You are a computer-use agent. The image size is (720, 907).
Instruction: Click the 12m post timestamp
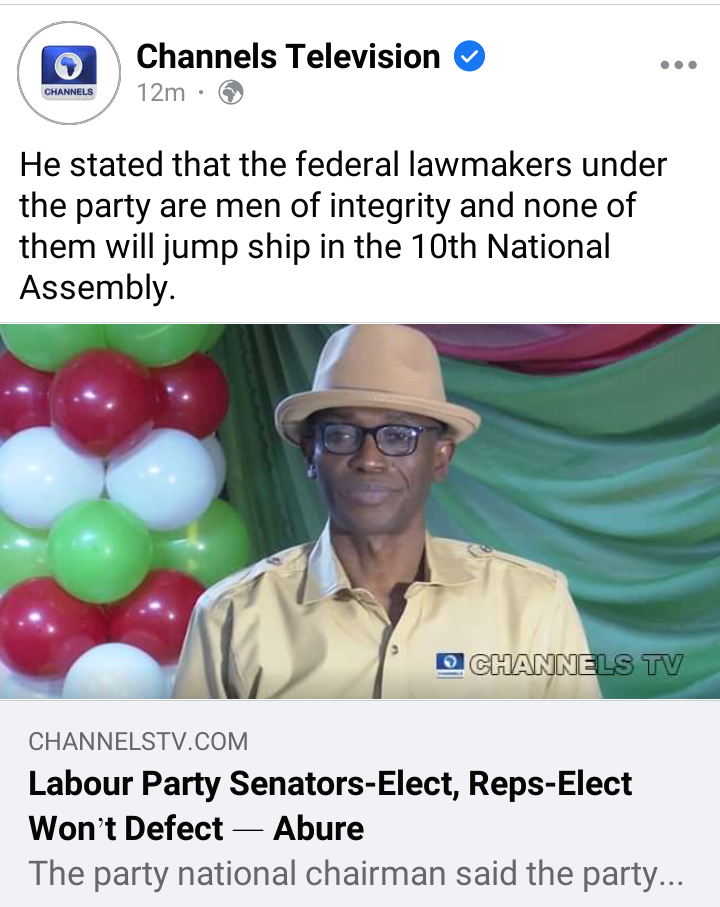(161, 93)
